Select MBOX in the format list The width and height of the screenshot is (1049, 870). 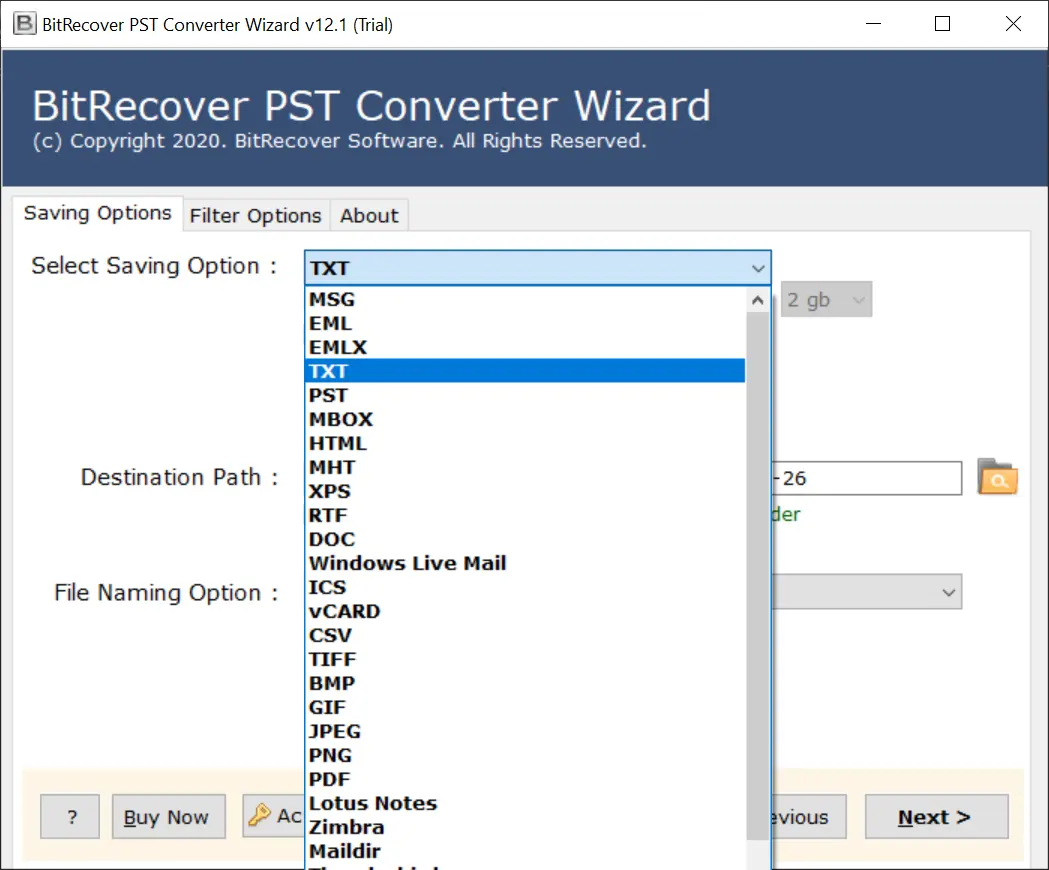(341, 419)
